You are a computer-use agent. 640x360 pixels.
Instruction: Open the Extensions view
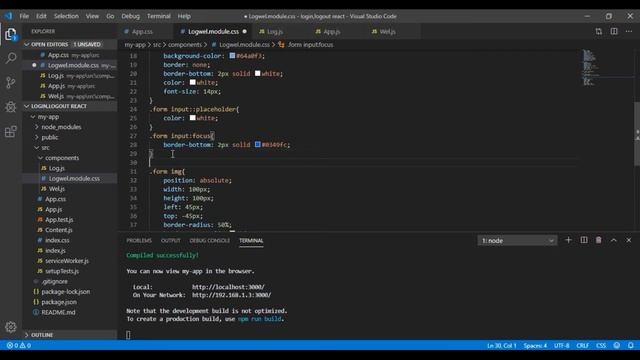[x=11, y=131]
